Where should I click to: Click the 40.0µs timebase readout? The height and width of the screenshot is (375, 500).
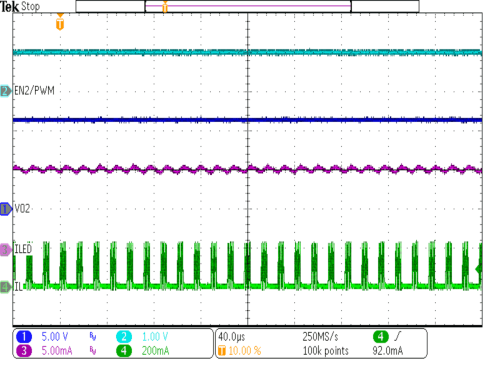tap(232, 337)
